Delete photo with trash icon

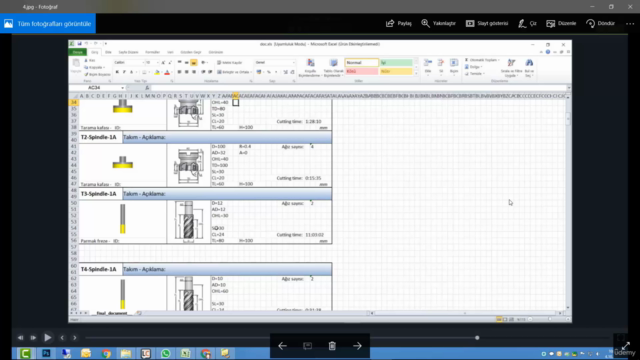coord(332,346)
